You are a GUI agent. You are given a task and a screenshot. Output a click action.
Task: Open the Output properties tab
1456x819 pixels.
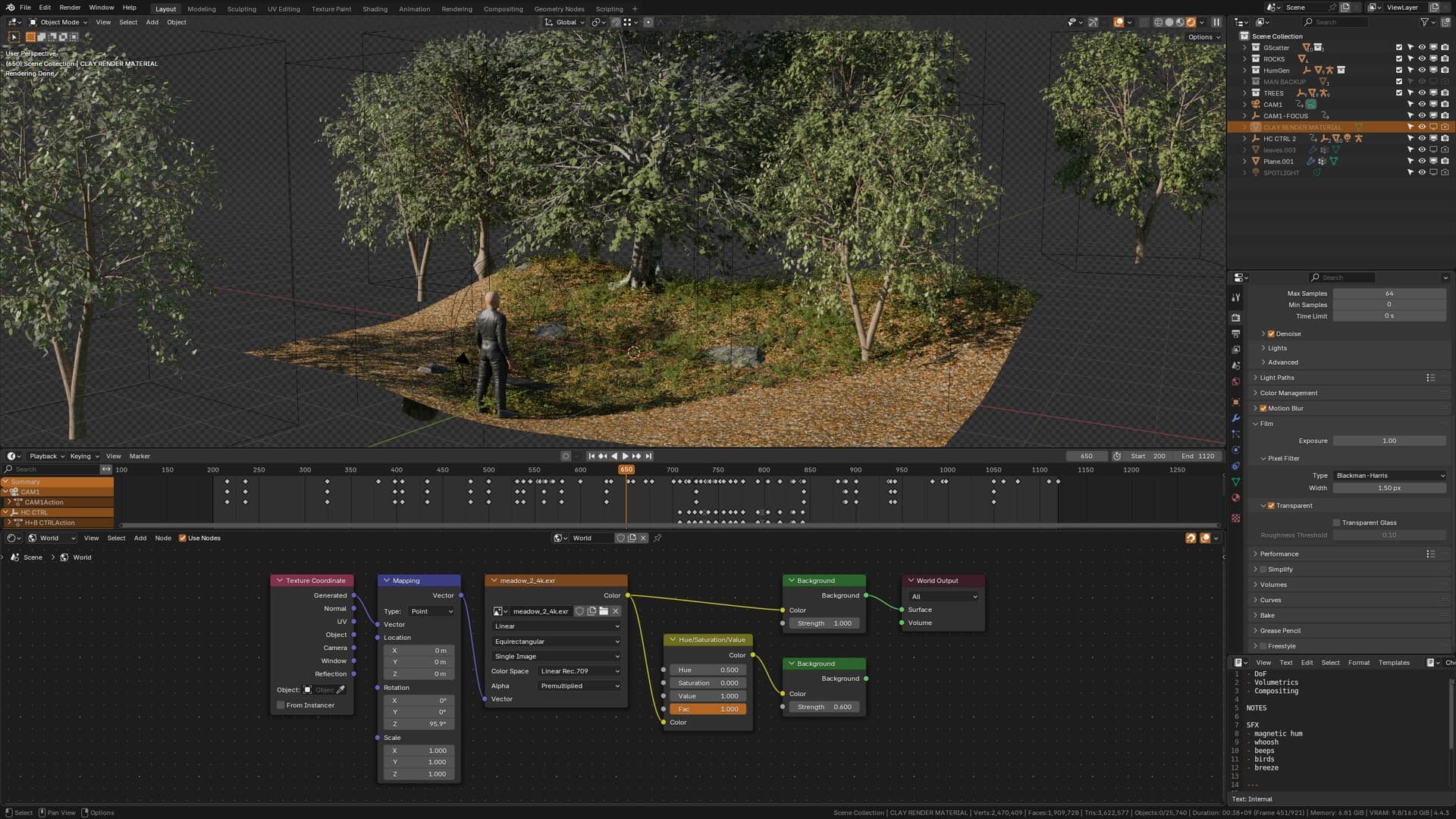(1236, 334)
